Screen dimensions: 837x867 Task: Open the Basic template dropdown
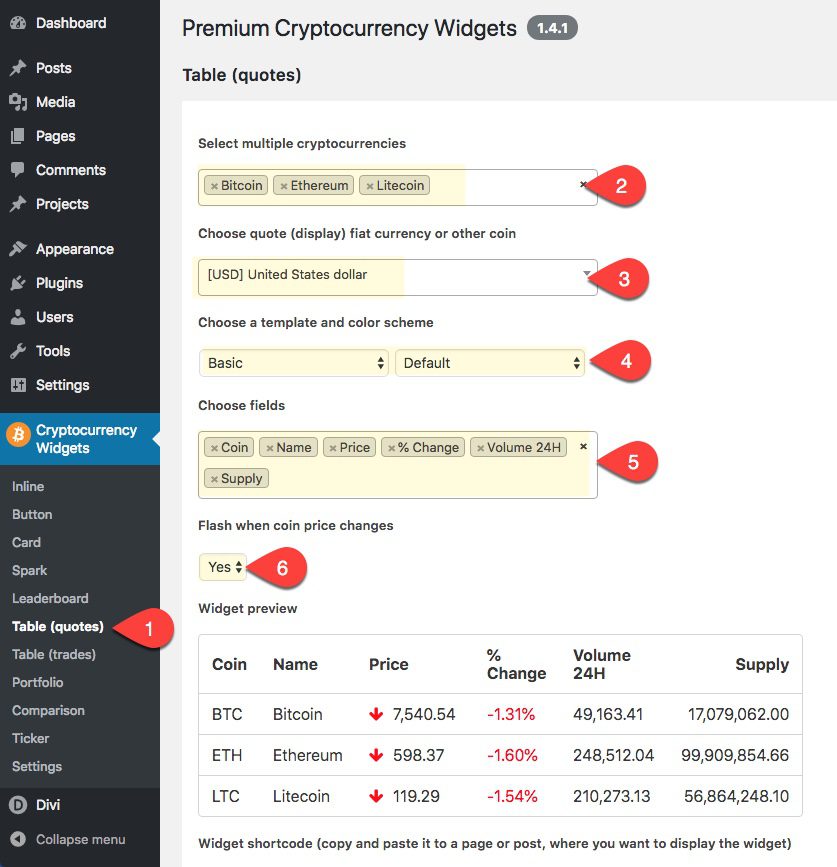[x=293, y=363]
